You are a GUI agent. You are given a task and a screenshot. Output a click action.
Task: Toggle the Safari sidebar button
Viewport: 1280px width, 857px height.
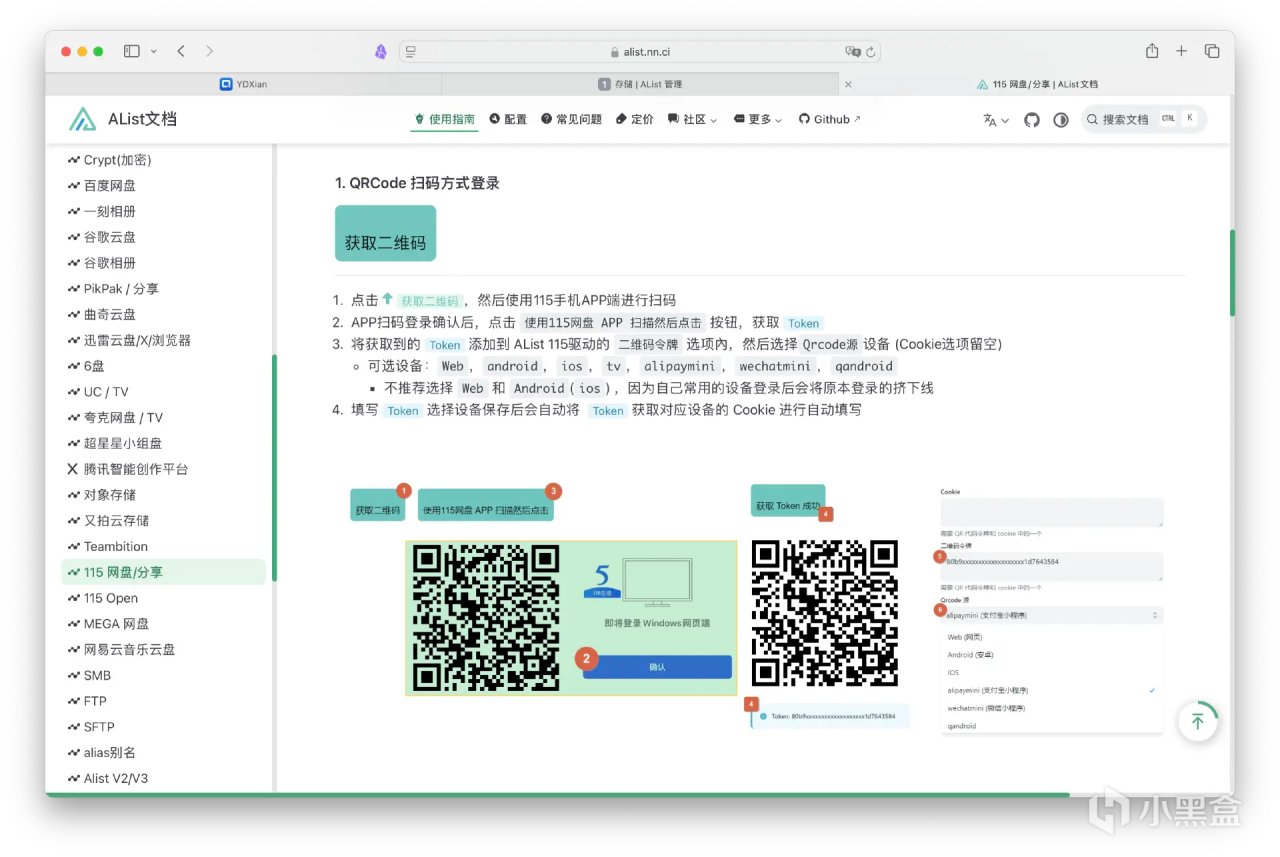131,51
